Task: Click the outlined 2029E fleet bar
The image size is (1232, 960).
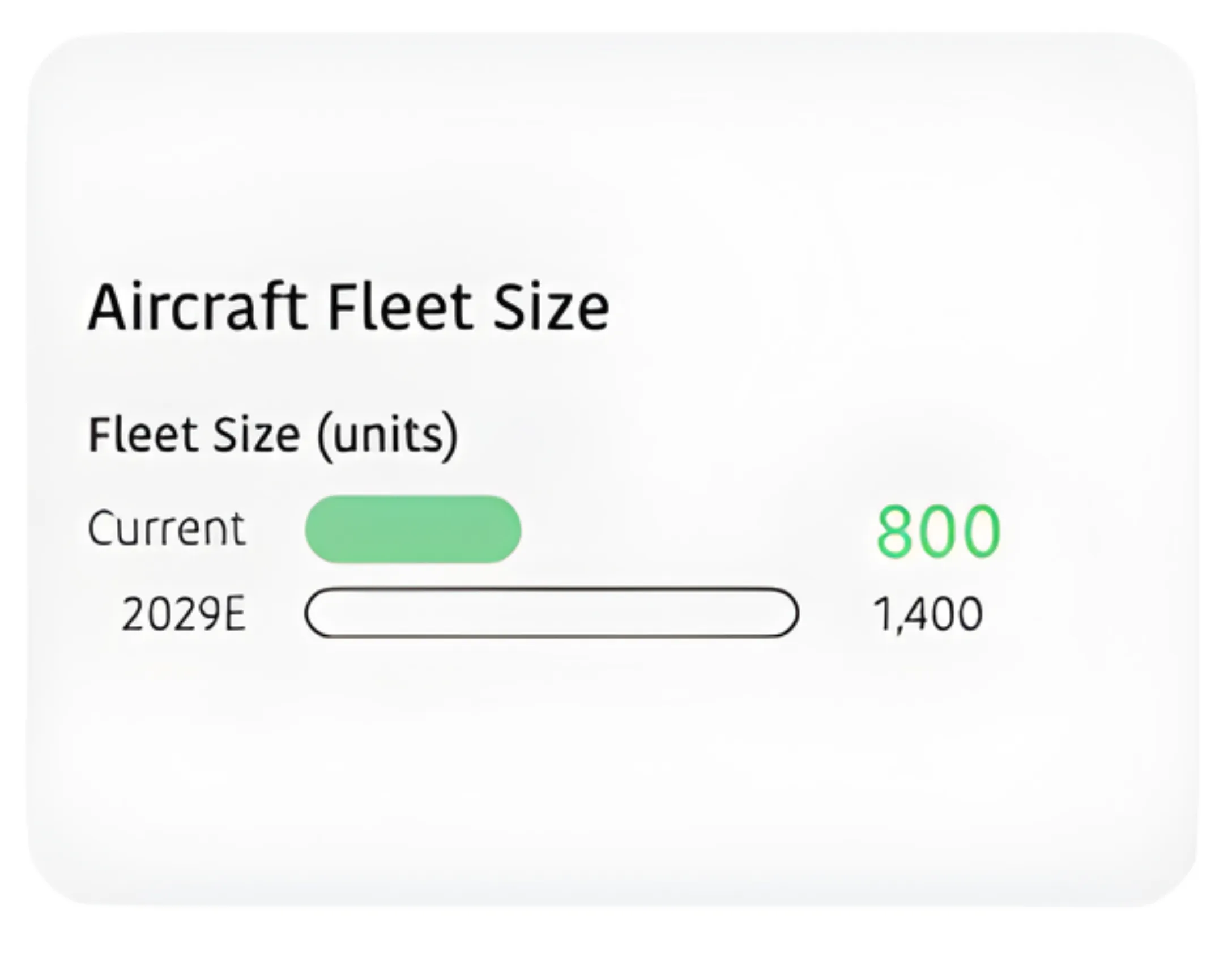Action: click(x=551, y=613)
